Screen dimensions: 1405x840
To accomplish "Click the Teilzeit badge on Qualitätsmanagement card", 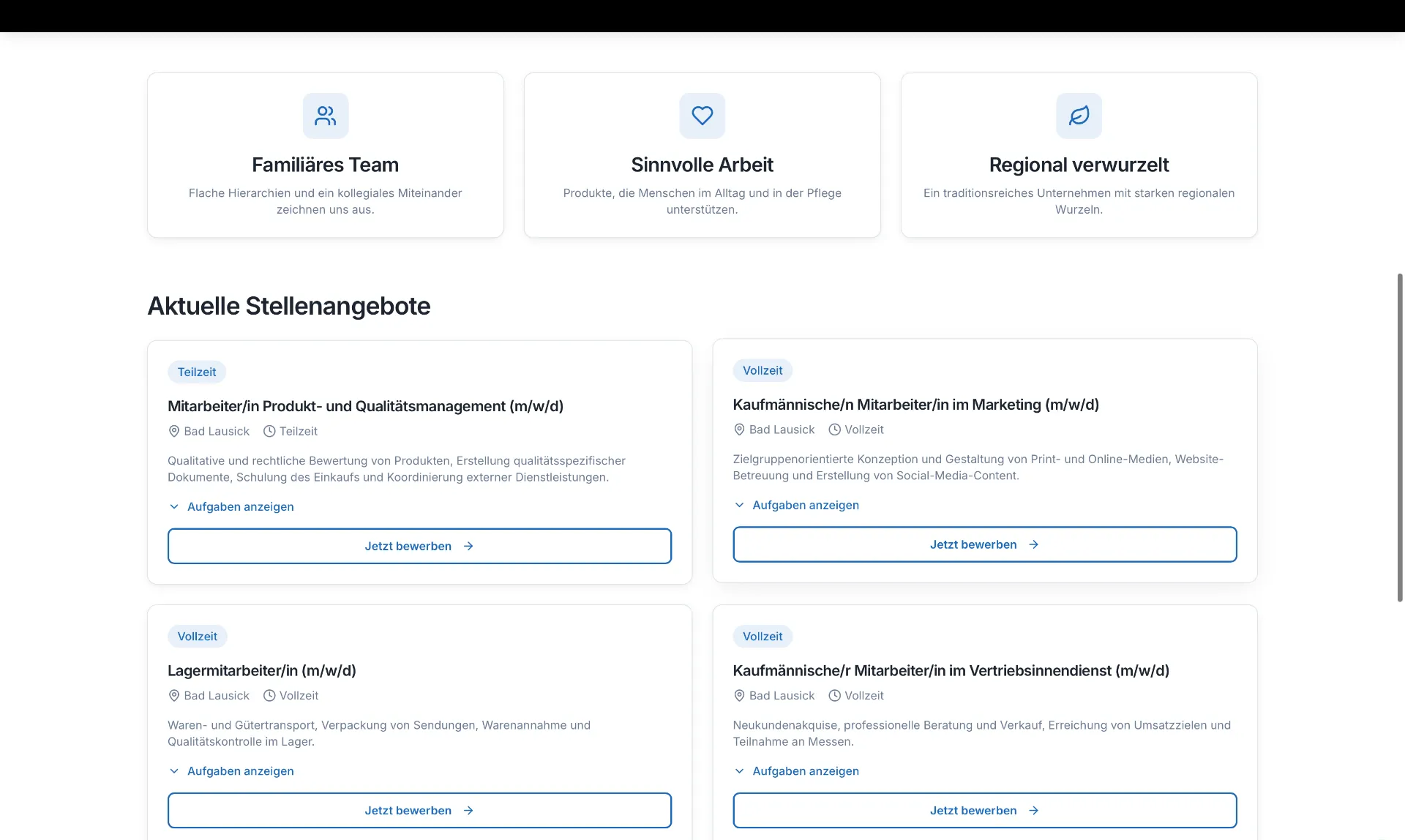I will click(197, 372).
